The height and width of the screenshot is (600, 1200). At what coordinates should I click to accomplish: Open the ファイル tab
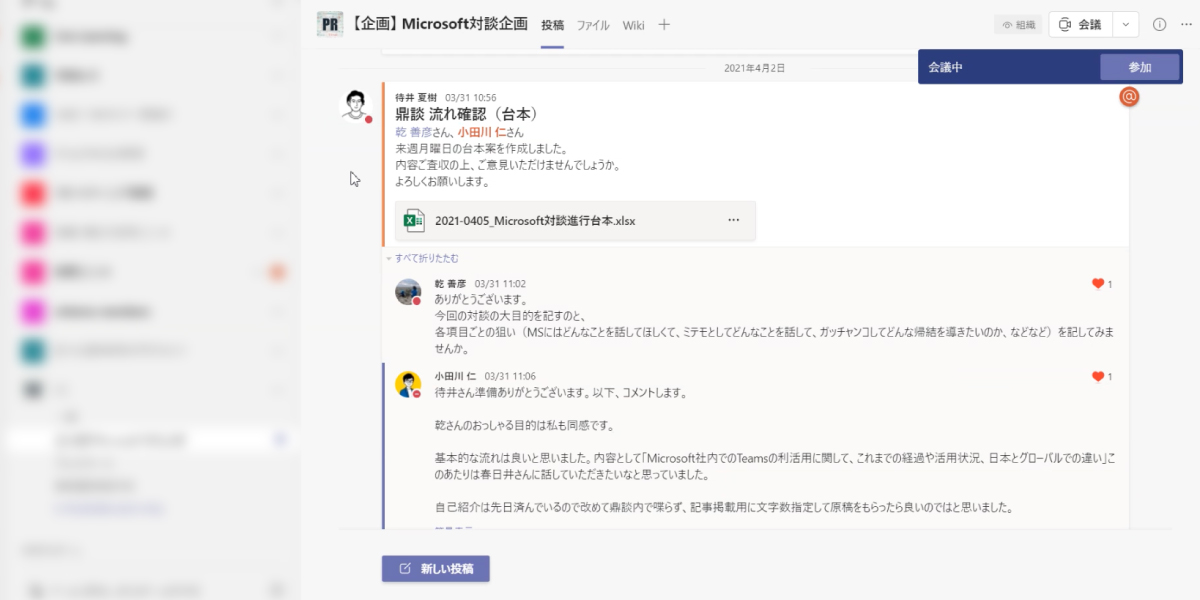coord(593,25)
